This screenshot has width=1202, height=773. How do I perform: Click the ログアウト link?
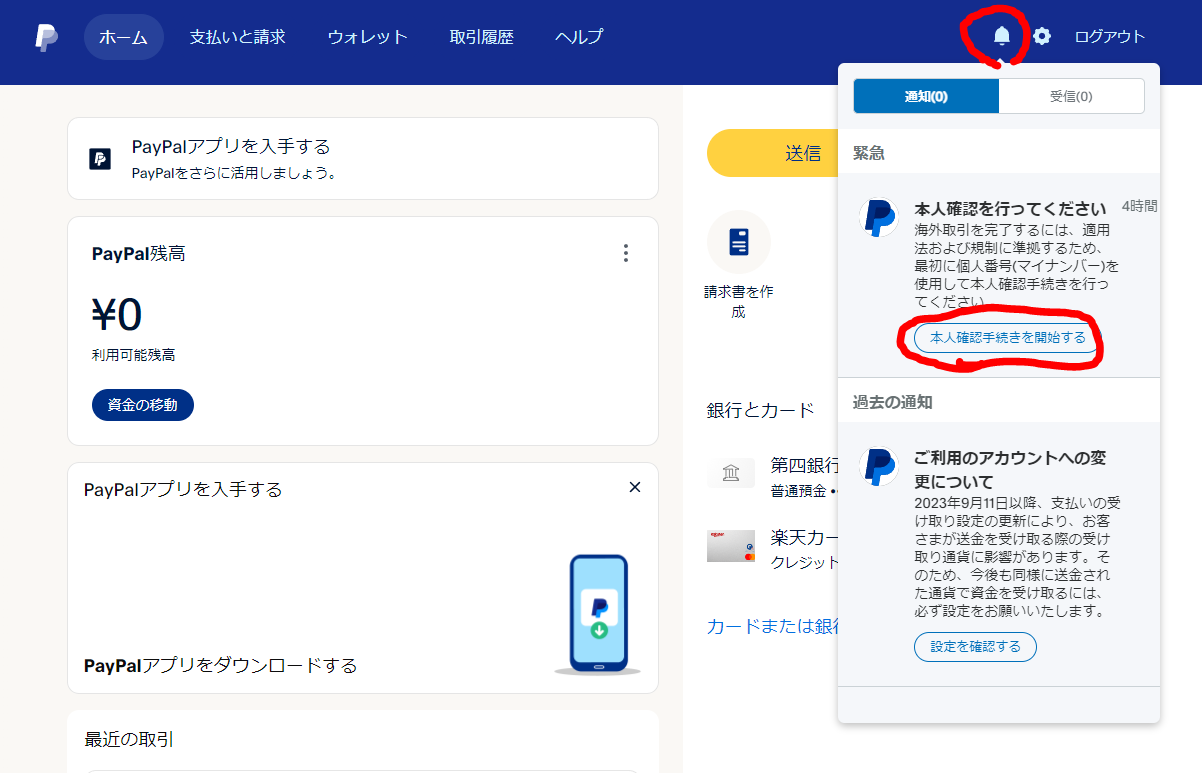click(1110, 35)
